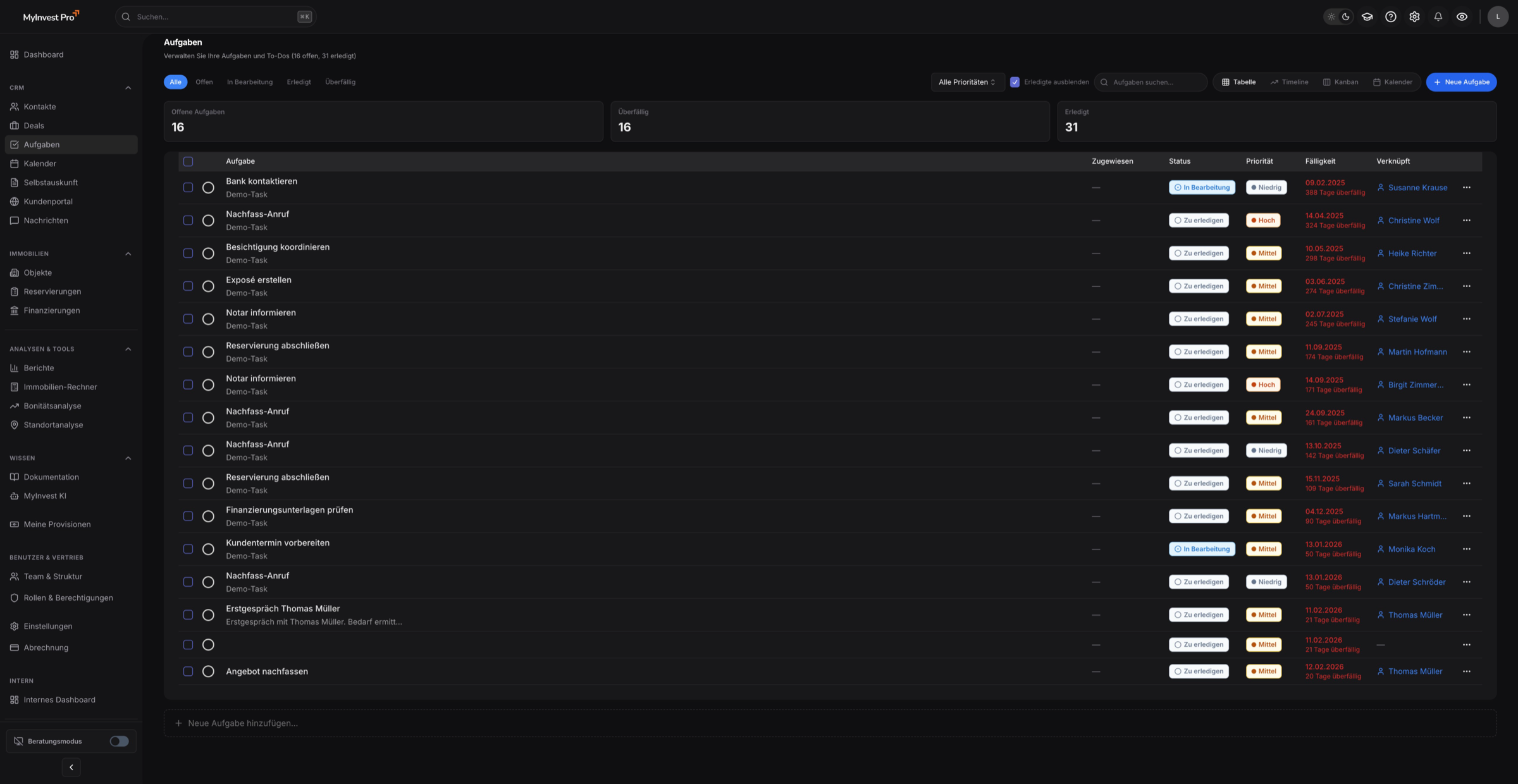Click the 'Neue Aufgabe' button
The image size is (1518, 784).
pyautogui.click(x=1461, y=82)
